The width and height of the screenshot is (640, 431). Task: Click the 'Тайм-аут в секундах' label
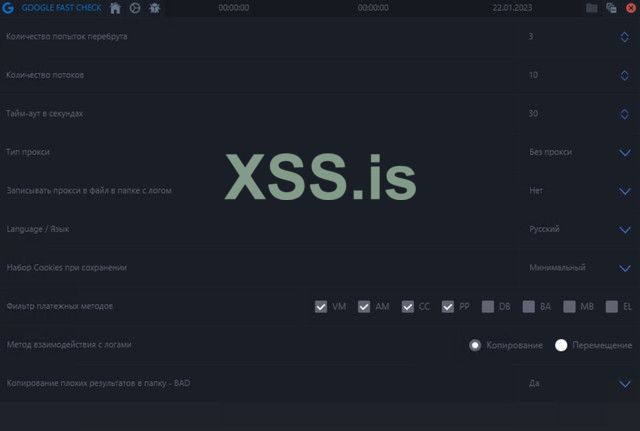44,113
